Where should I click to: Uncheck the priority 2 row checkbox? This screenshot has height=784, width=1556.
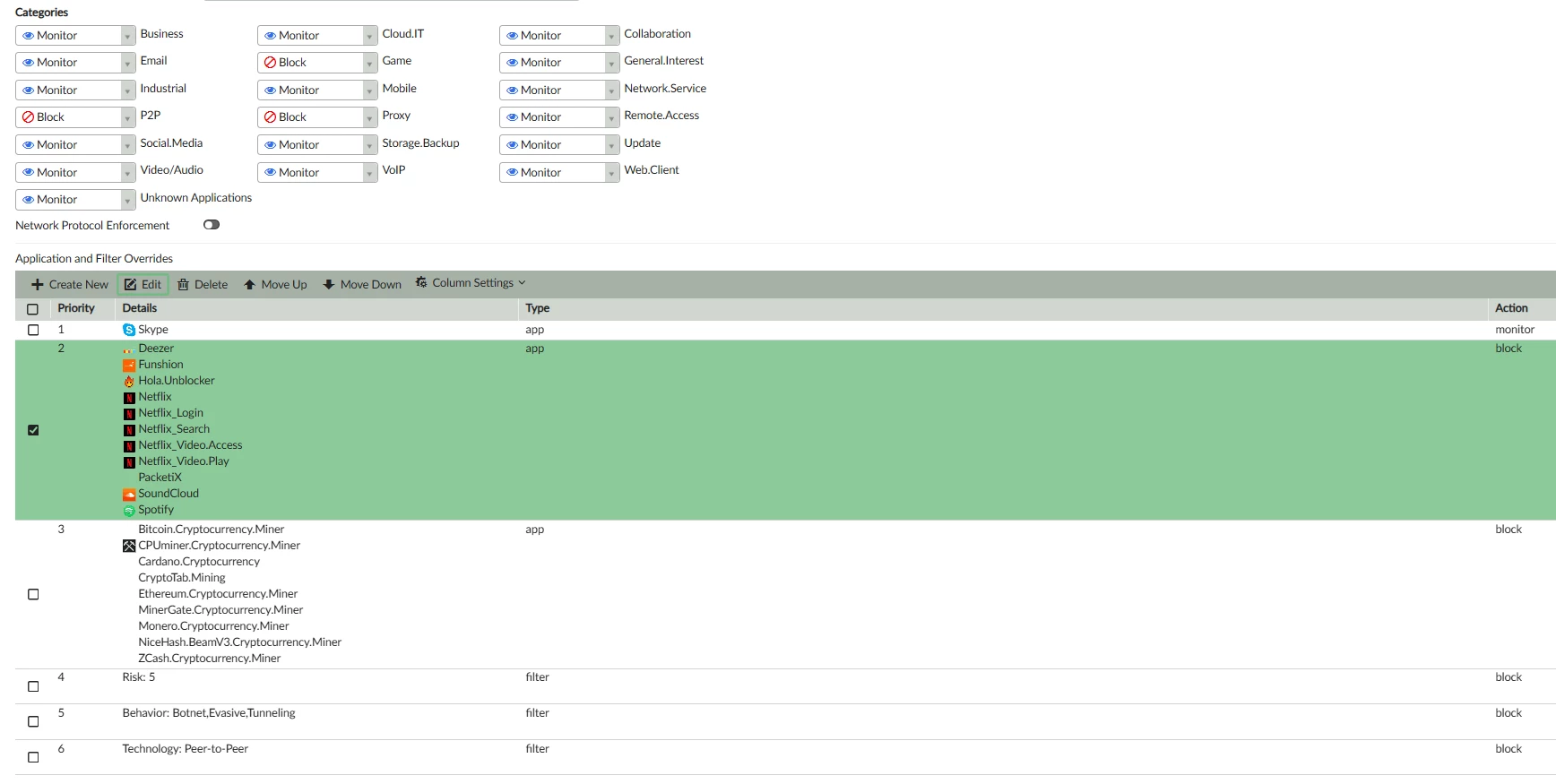coord(33,430)
